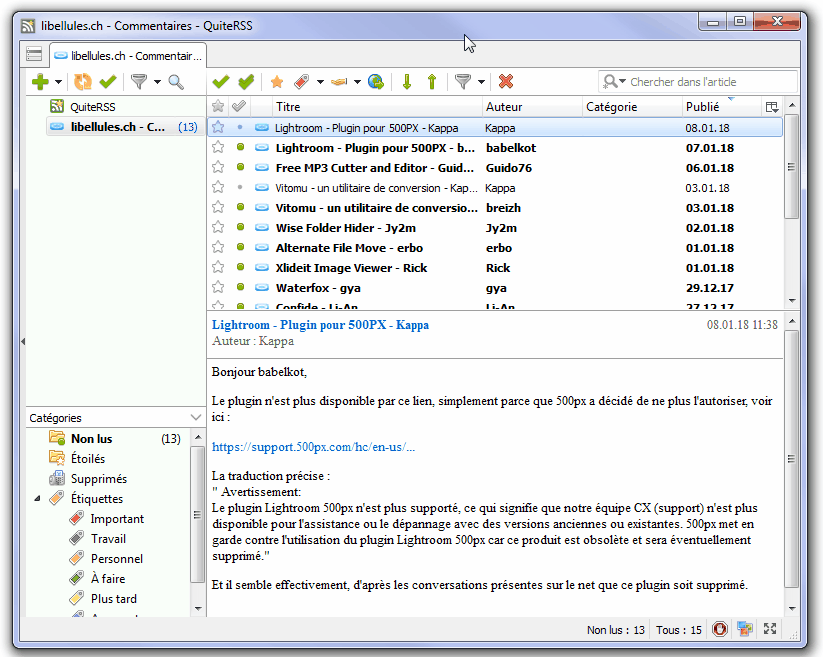Select Non lus category
Image resolution: width=823 pixels, height=657 pixels.
coord(91,439)
